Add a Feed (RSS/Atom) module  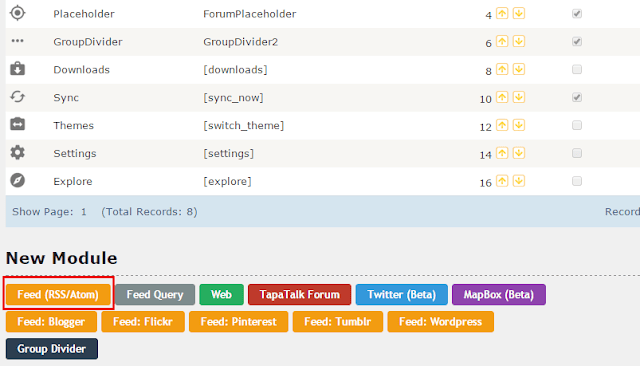tap(58, 295)
